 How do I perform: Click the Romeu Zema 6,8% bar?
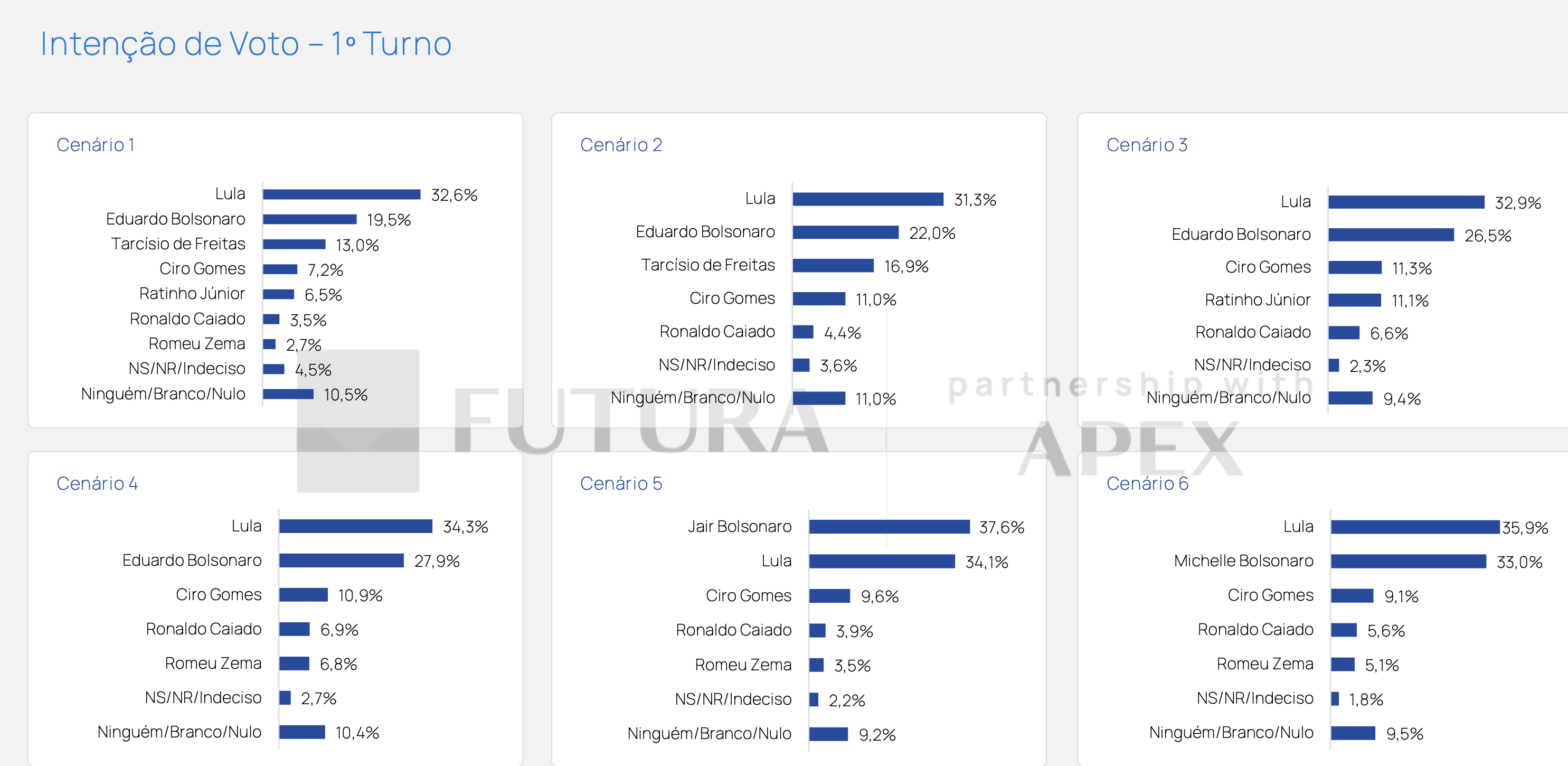click(295, 663)
